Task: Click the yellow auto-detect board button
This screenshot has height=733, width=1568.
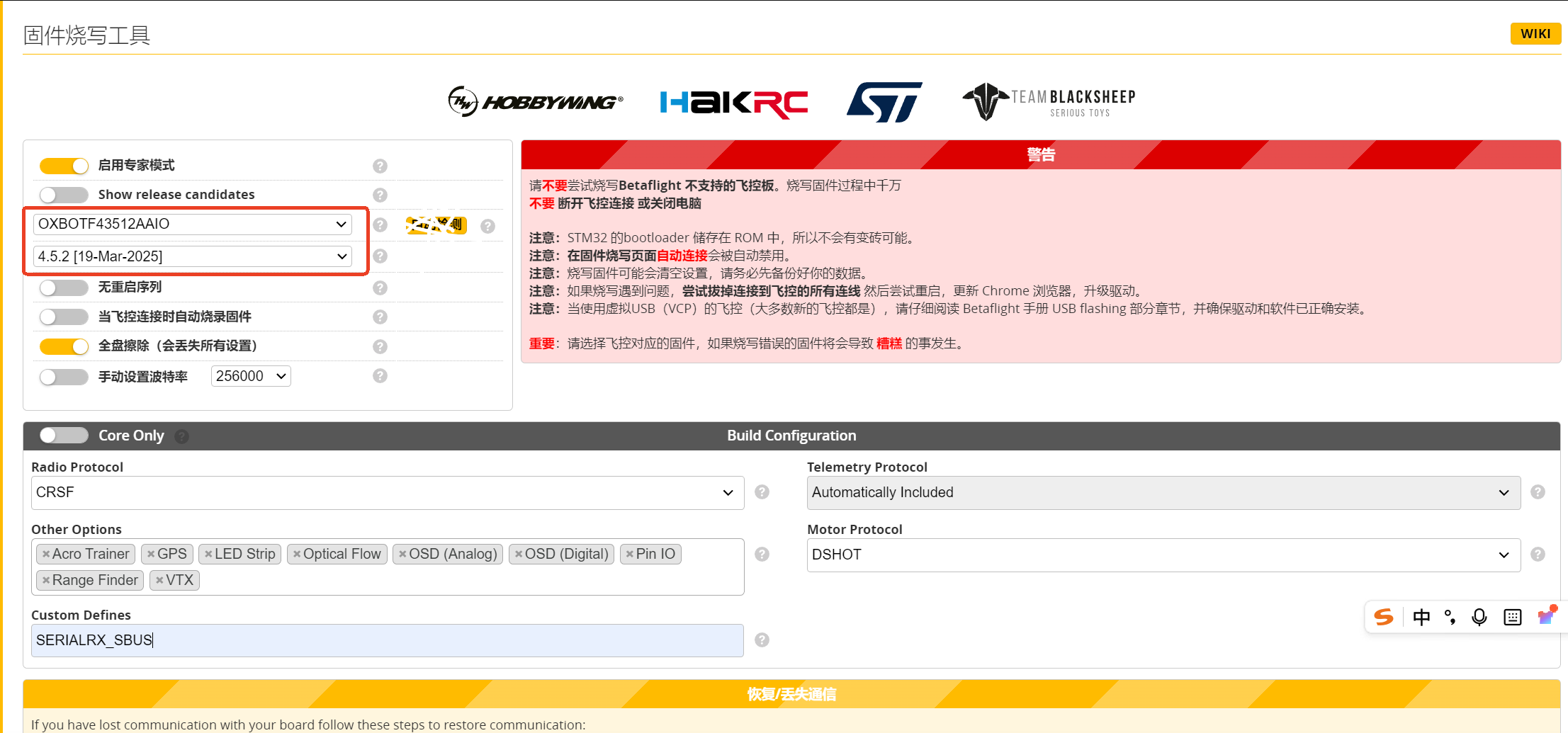Action: coord(436,225)
